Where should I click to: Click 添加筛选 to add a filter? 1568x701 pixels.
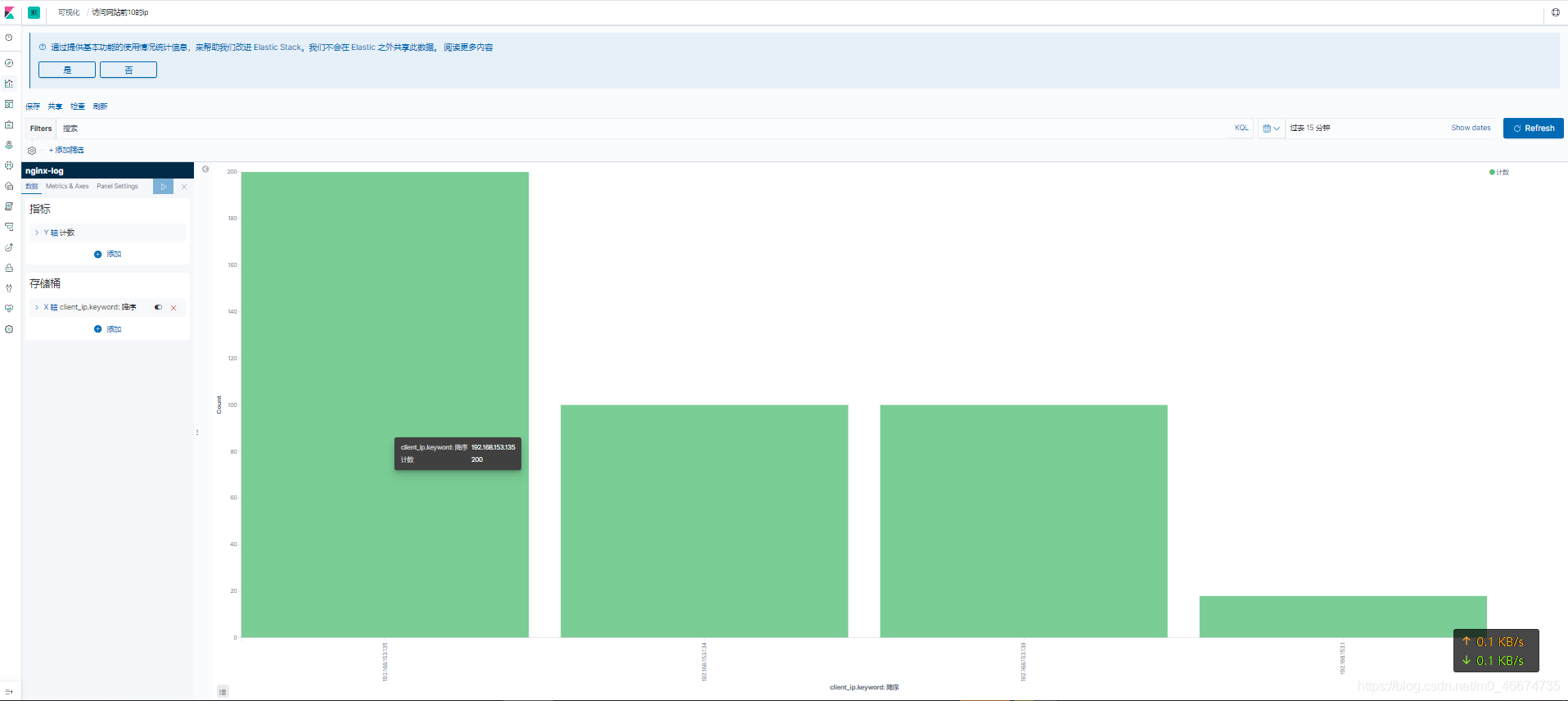pyautogui.click(x=66, y=151)
